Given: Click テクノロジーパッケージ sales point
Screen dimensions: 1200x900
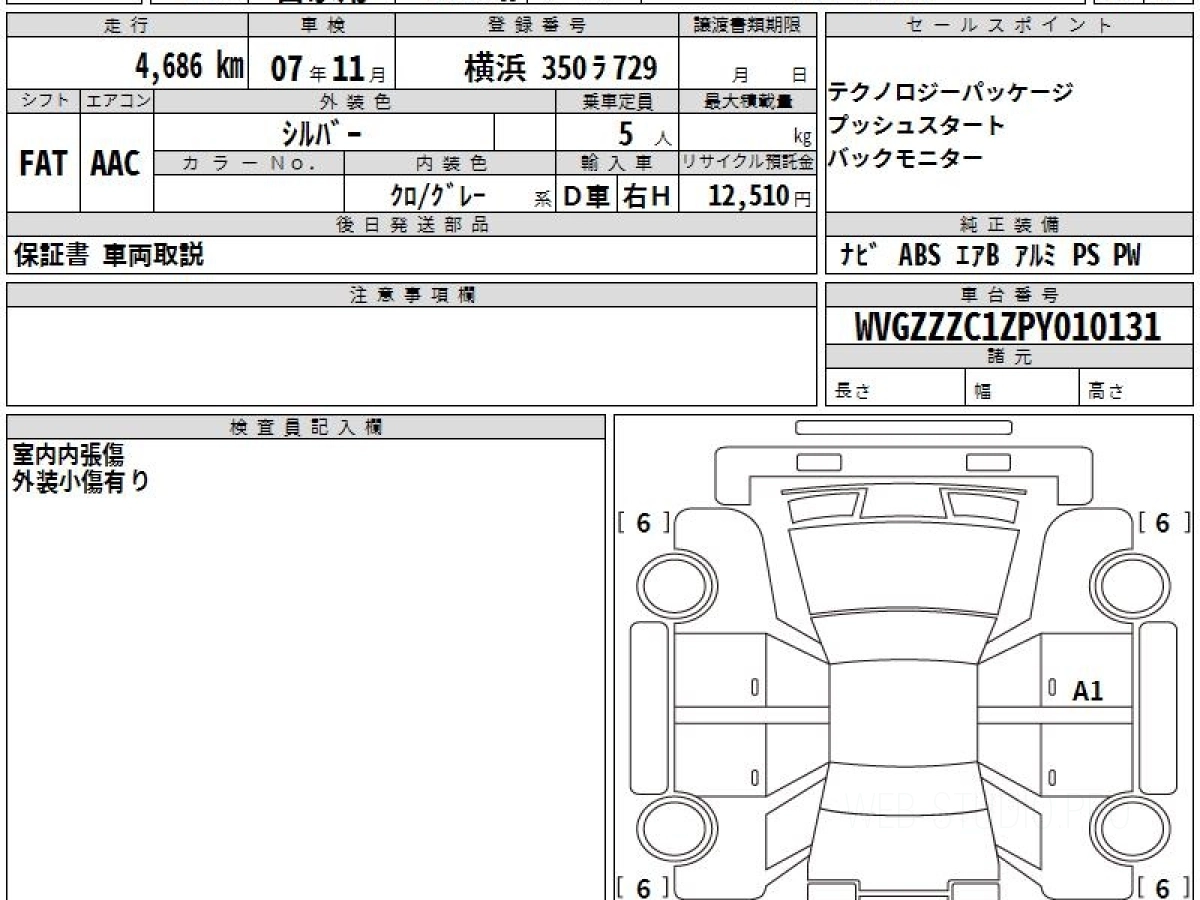Looking at the screenshot, I should (x=950, y=93).
